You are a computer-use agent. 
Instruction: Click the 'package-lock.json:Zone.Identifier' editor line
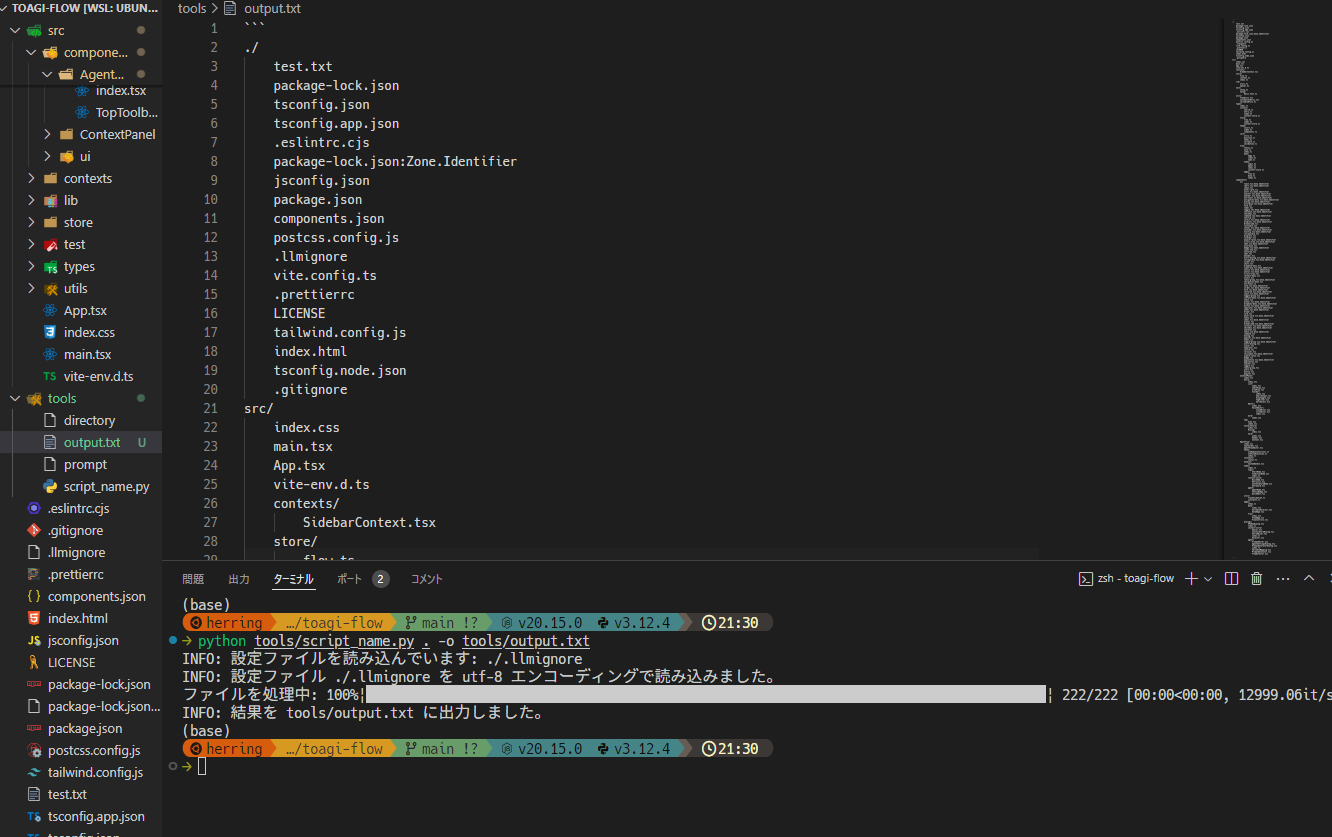point(395,161)
